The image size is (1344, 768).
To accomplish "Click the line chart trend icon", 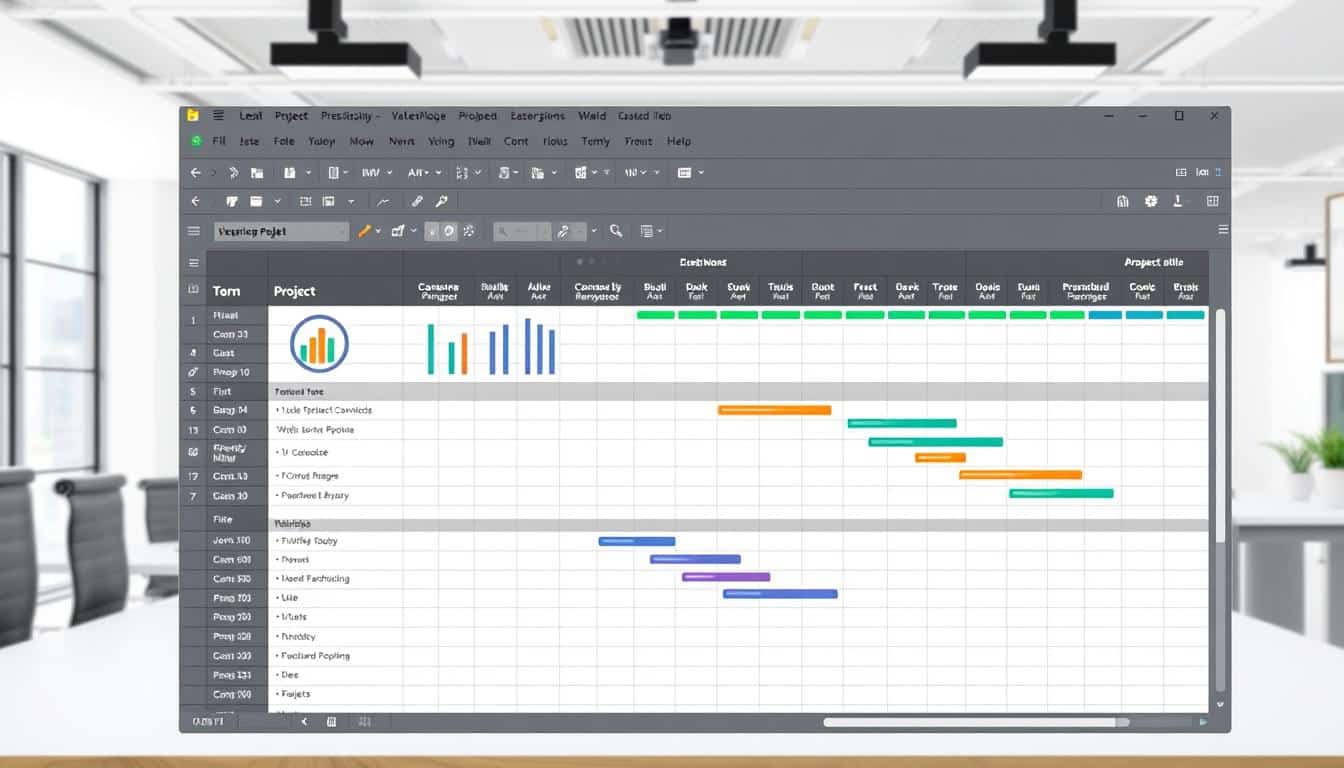I will [383, 201].
